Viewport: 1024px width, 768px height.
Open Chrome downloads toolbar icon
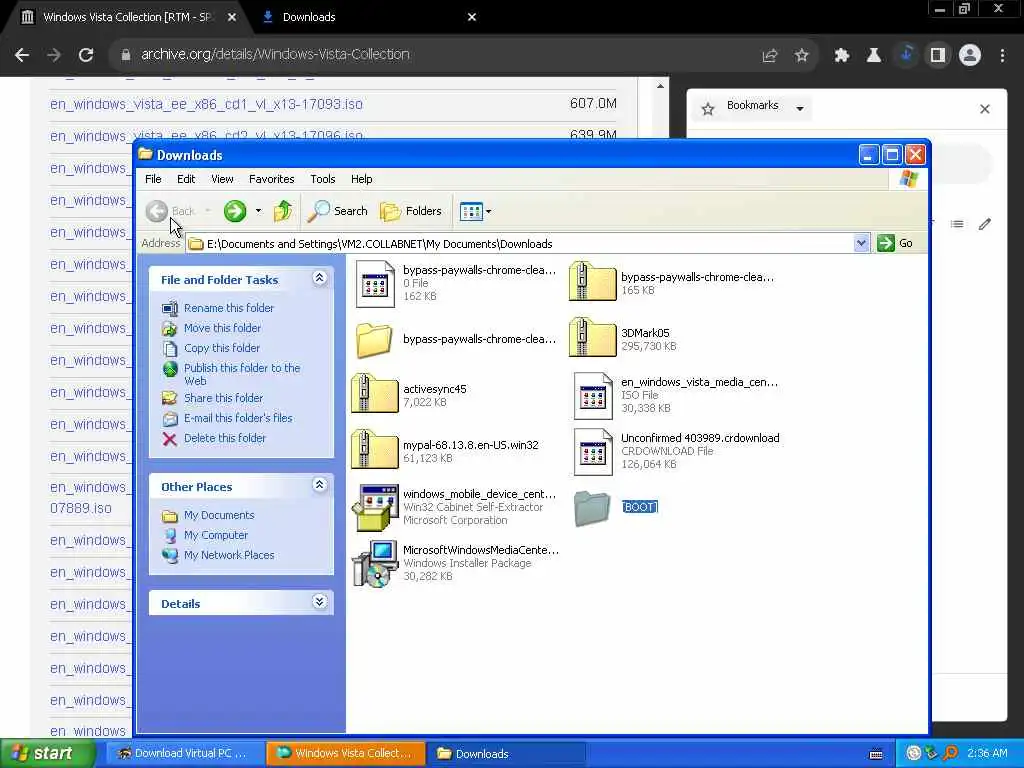(x=906, y=55)
